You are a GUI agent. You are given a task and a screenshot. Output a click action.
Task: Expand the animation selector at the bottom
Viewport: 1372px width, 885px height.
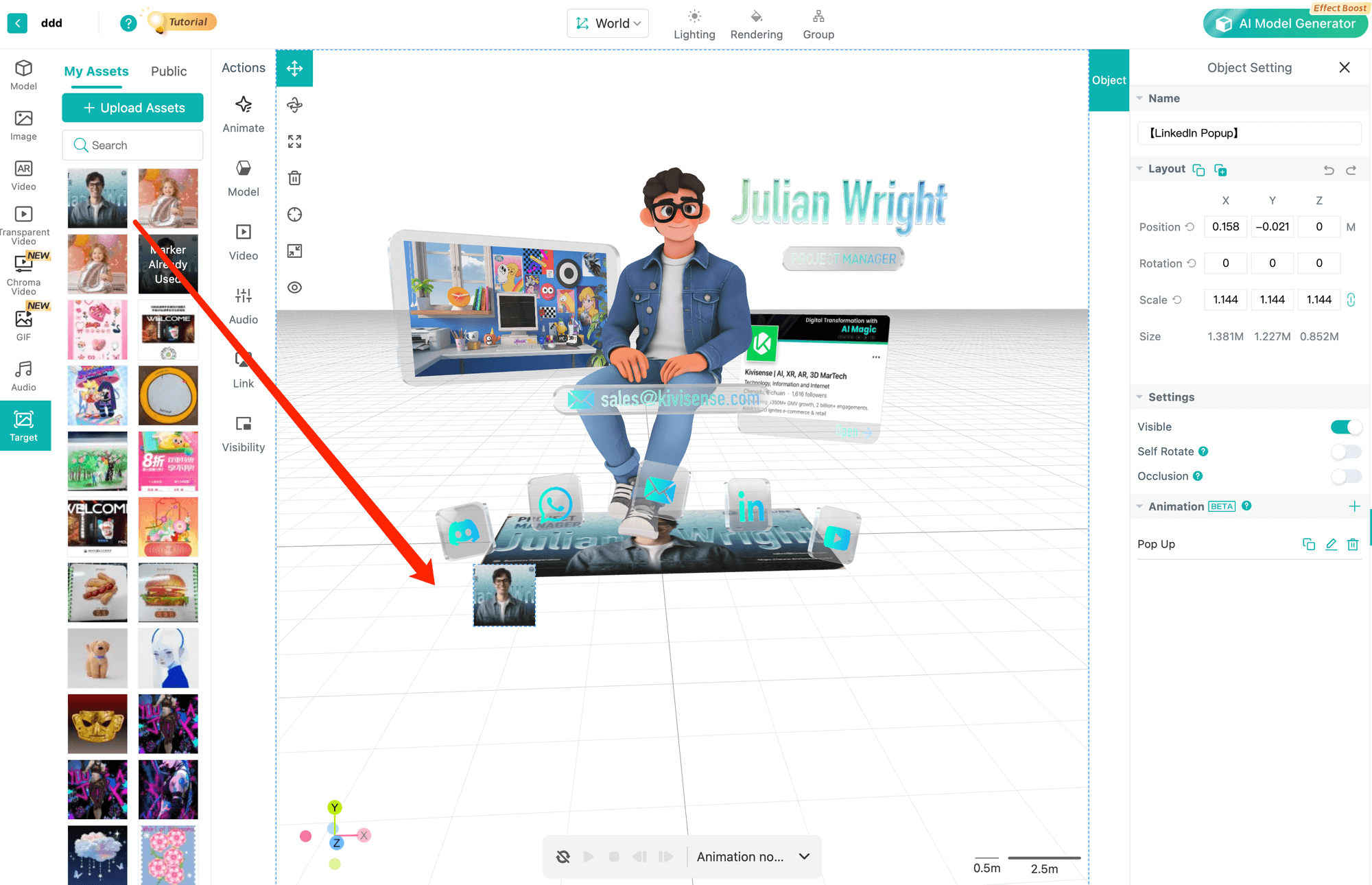click(803, 856)
